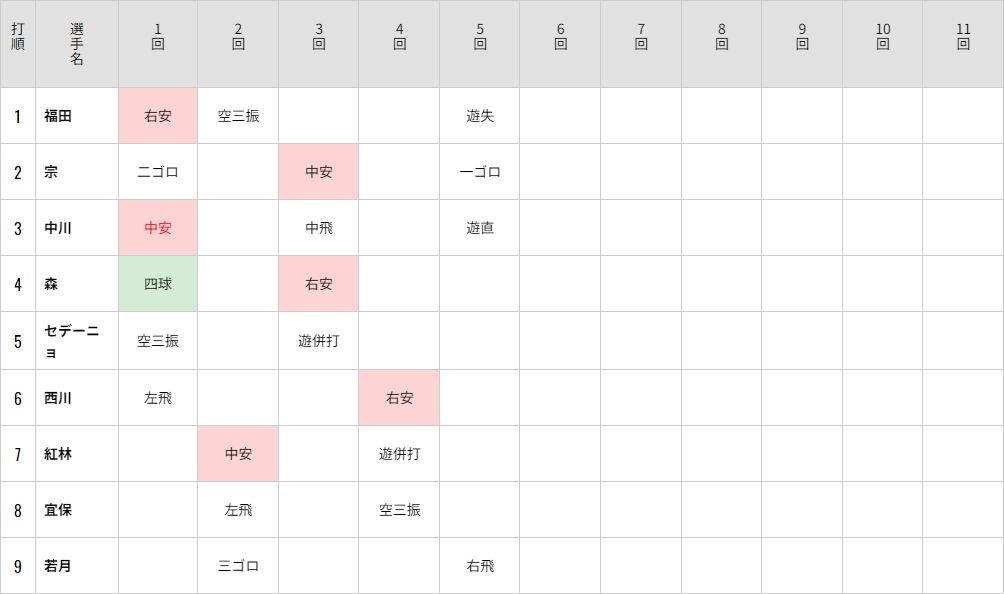Select 宜保's 空三振 in 4回
This screenshot has height=594, width=1004.
(399, 510)
